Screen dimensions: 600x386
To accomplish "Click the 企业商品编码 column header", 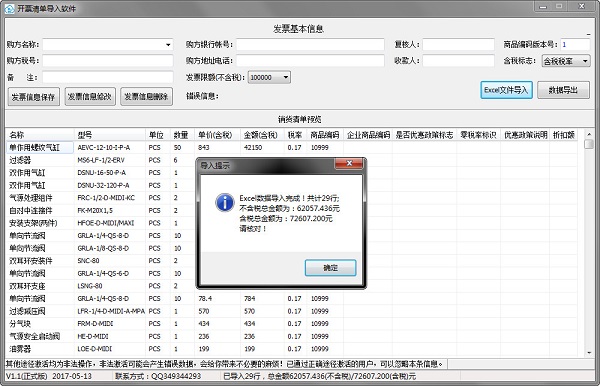I will tap(368, 135).
